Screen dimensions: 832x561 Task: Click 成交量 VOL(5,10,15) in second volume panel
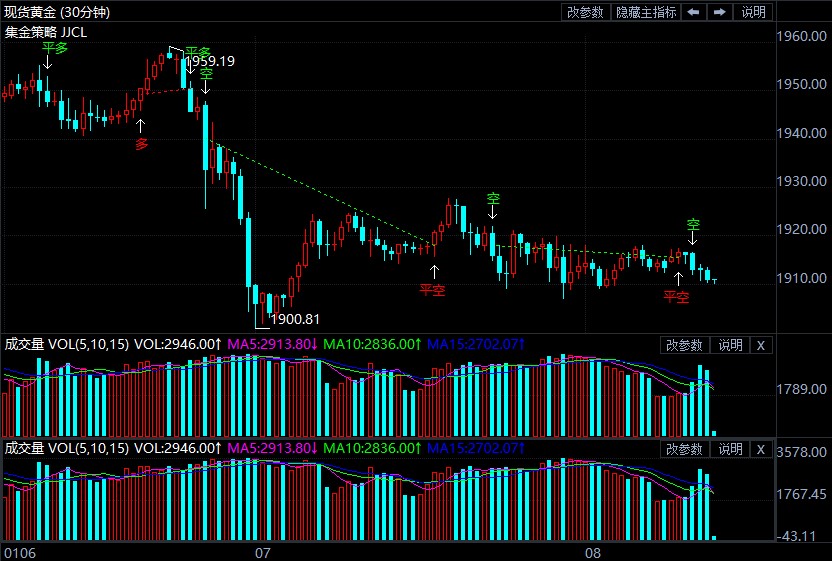67,448
